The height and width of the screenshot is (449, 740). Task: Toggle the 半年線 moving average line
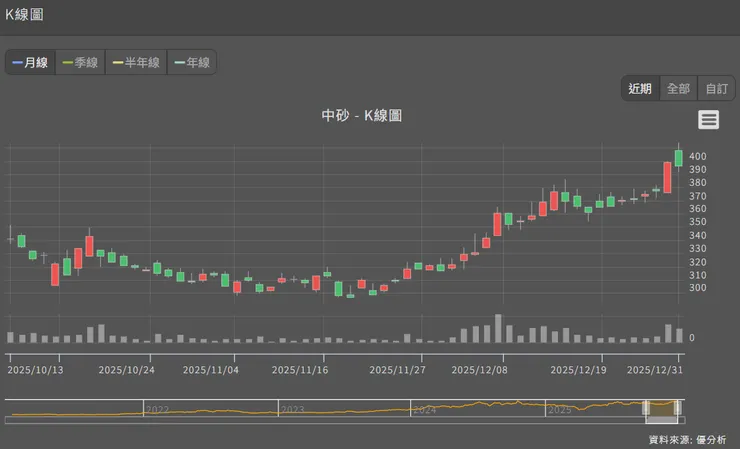tap(136, 62)
